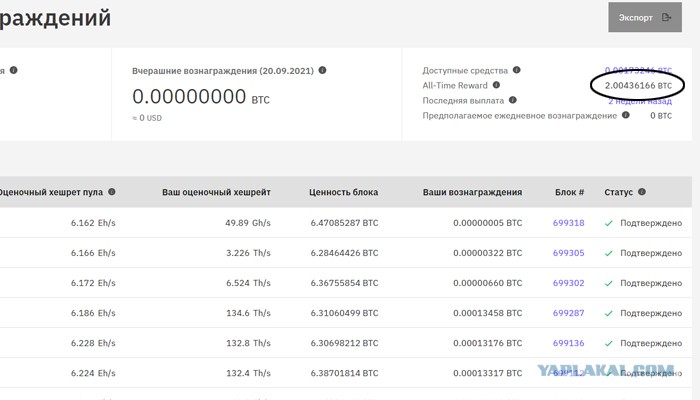Click the Ваш оценочный хешрейт column header
The image size is (700, 400).
216,192
